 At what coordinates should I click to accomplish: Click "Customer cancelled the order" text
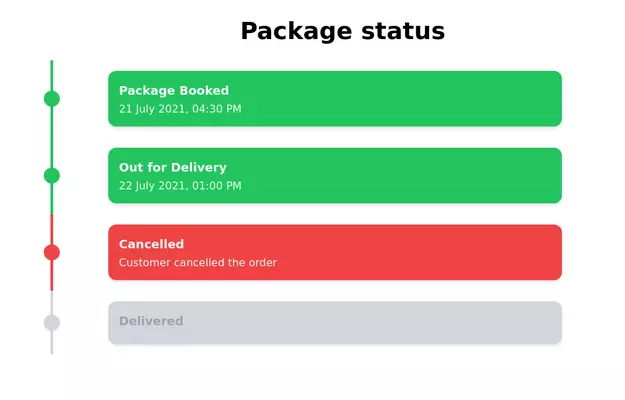click(198, 263)
